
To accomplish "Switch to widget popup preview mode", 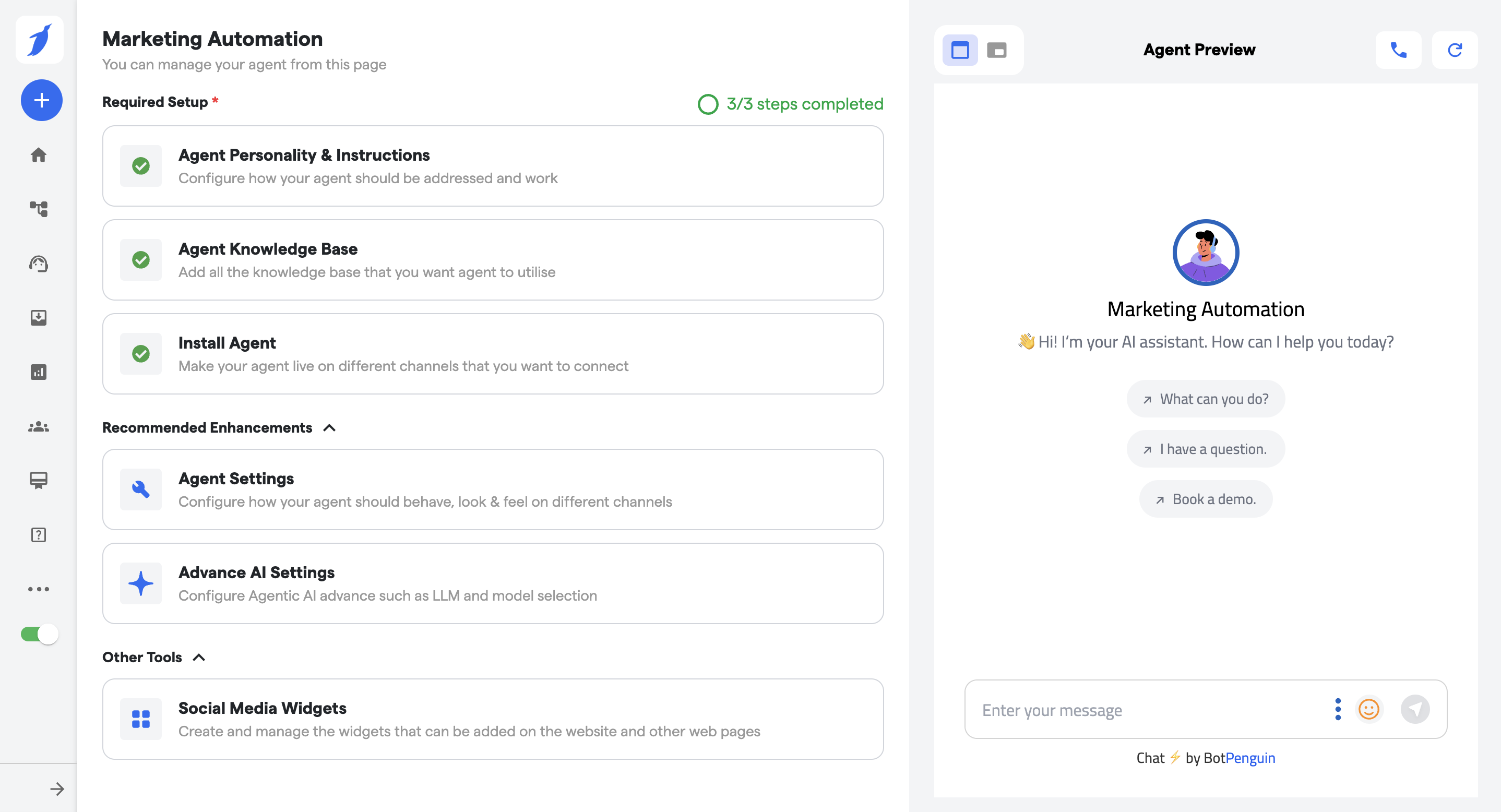I will tap(996, 50).
